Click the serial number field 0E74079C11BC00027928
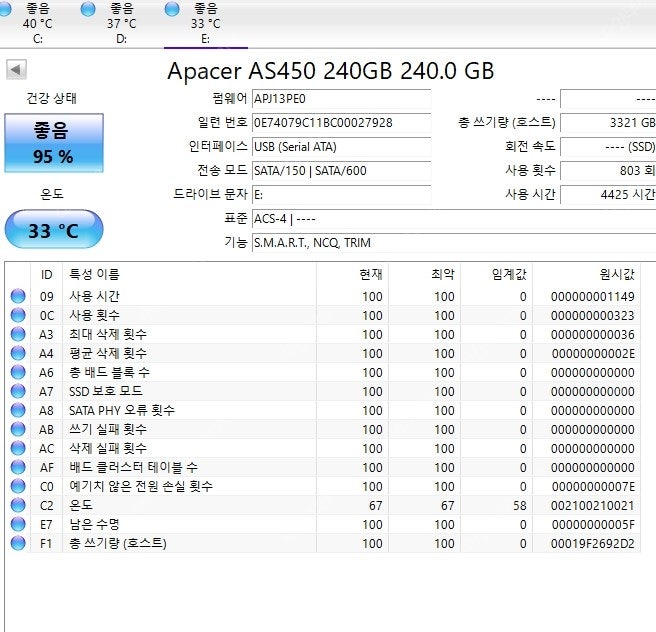656x632 pixels. click(x=341, y=123)
